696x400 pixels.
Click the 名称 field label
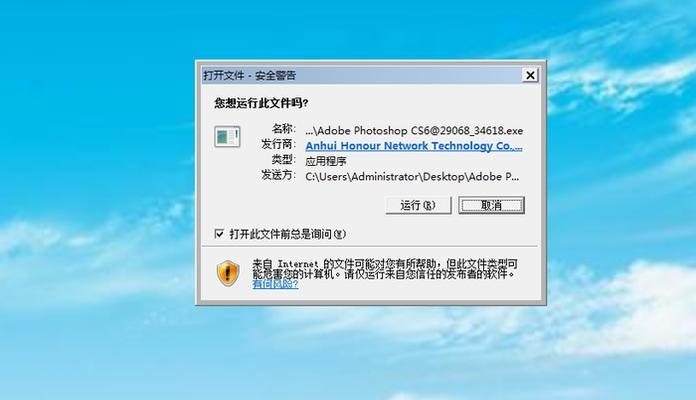click(284, 129)
